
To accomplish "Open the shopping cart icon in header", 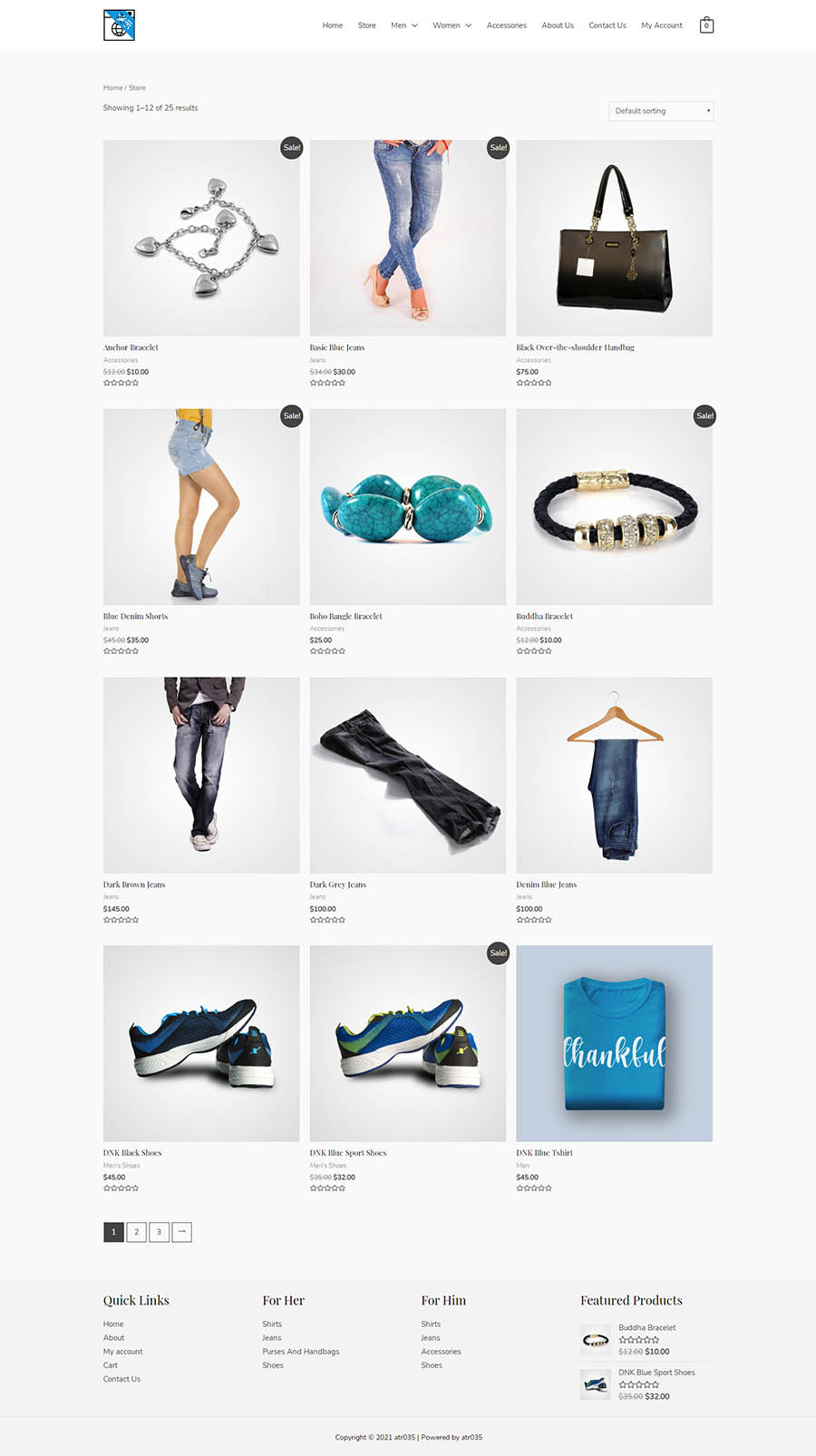I will (x=706, y=25).
